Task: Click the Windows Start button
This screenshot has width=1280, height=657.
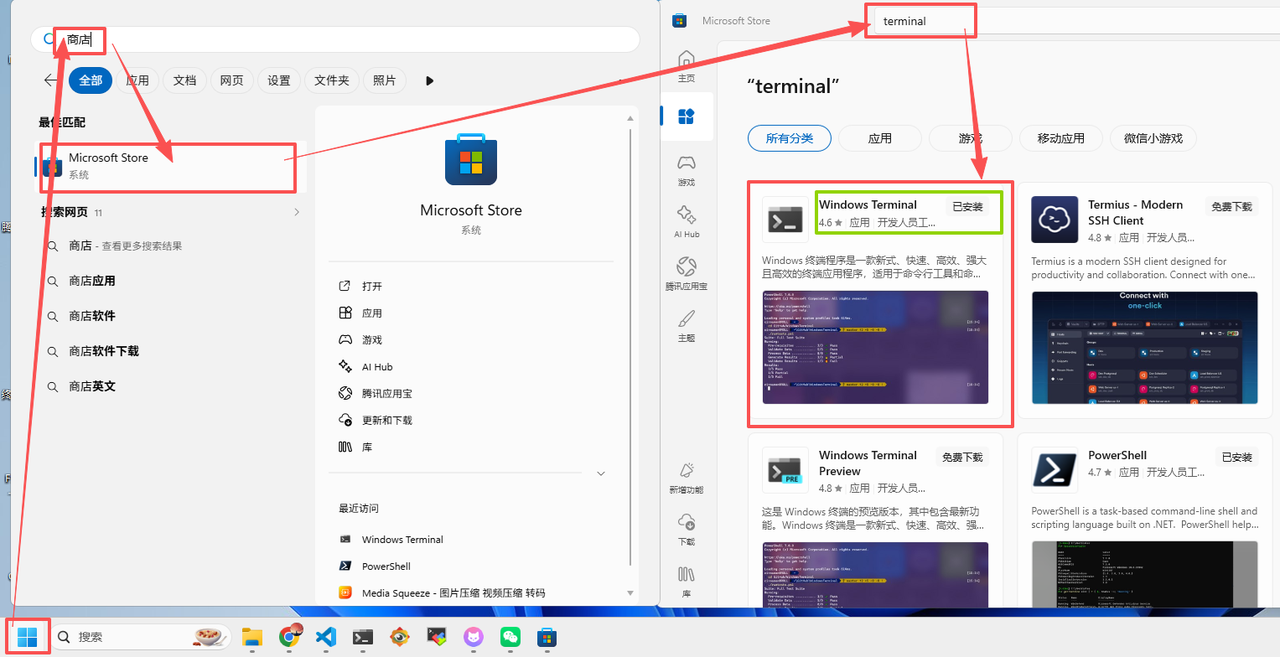Action: pos(28,636)
